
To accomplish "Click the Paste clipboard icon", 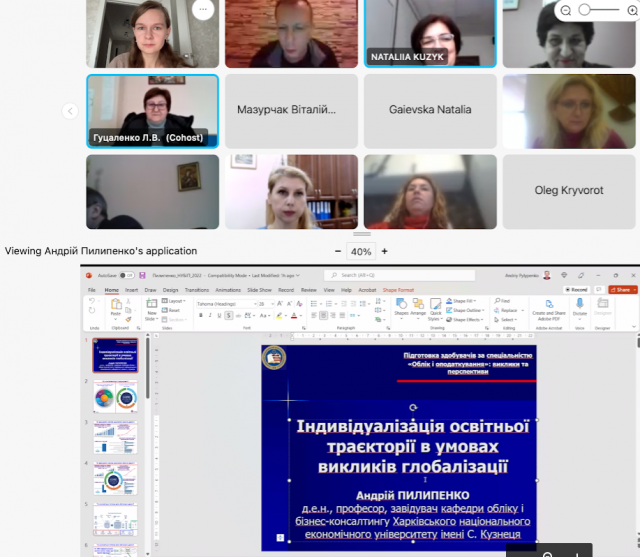I will click(x=116, y=304).
